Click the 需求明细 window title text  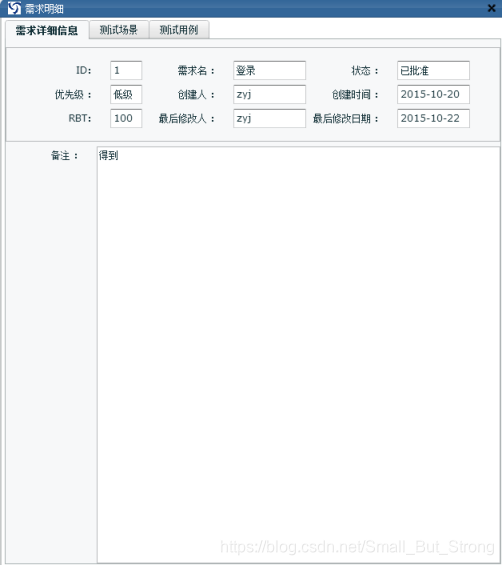(44, 9)
